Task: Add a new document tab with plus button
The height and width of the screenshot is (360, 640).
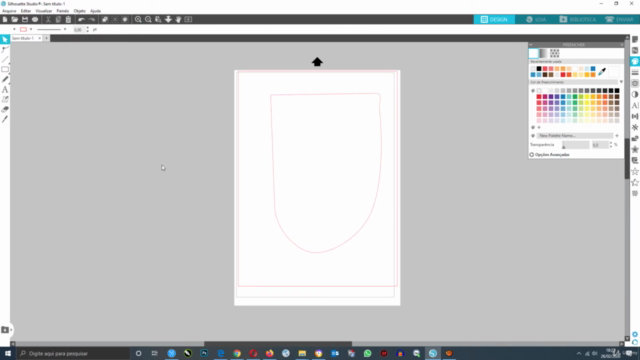Action: point(47,38)
